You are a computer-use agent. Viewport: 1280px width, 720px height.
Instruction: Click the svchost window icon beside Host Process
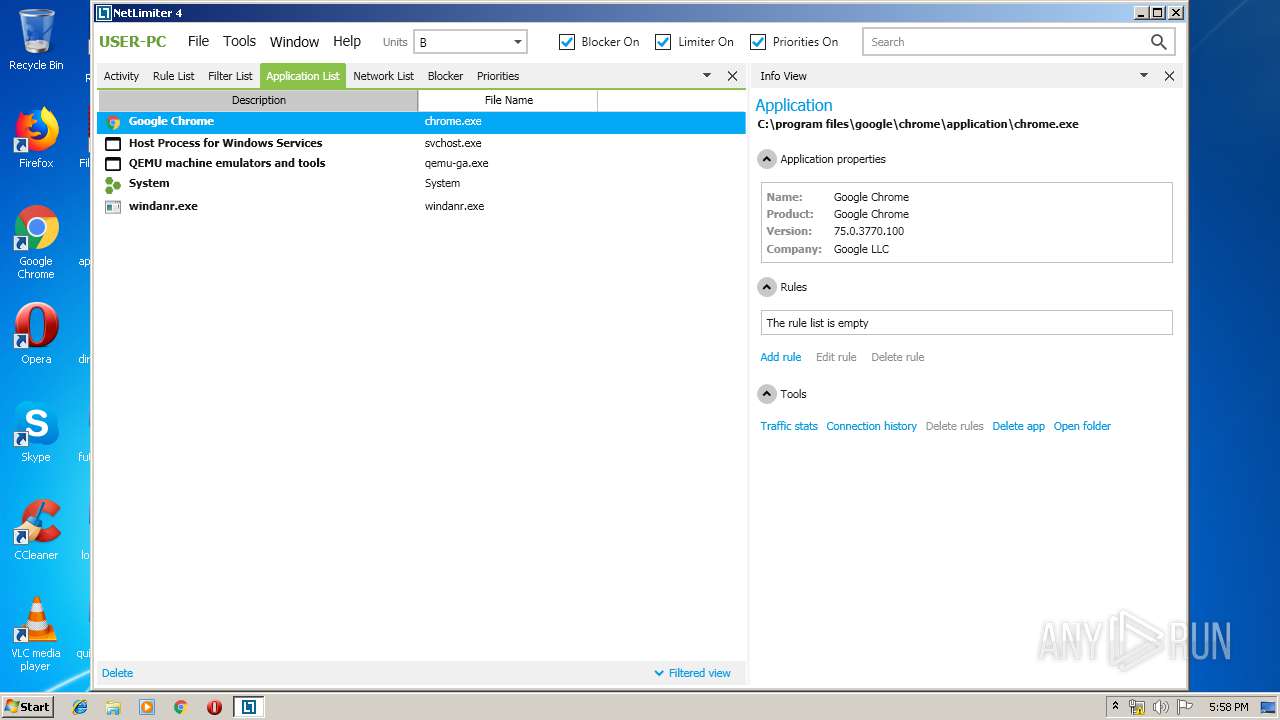click(113, 144)
